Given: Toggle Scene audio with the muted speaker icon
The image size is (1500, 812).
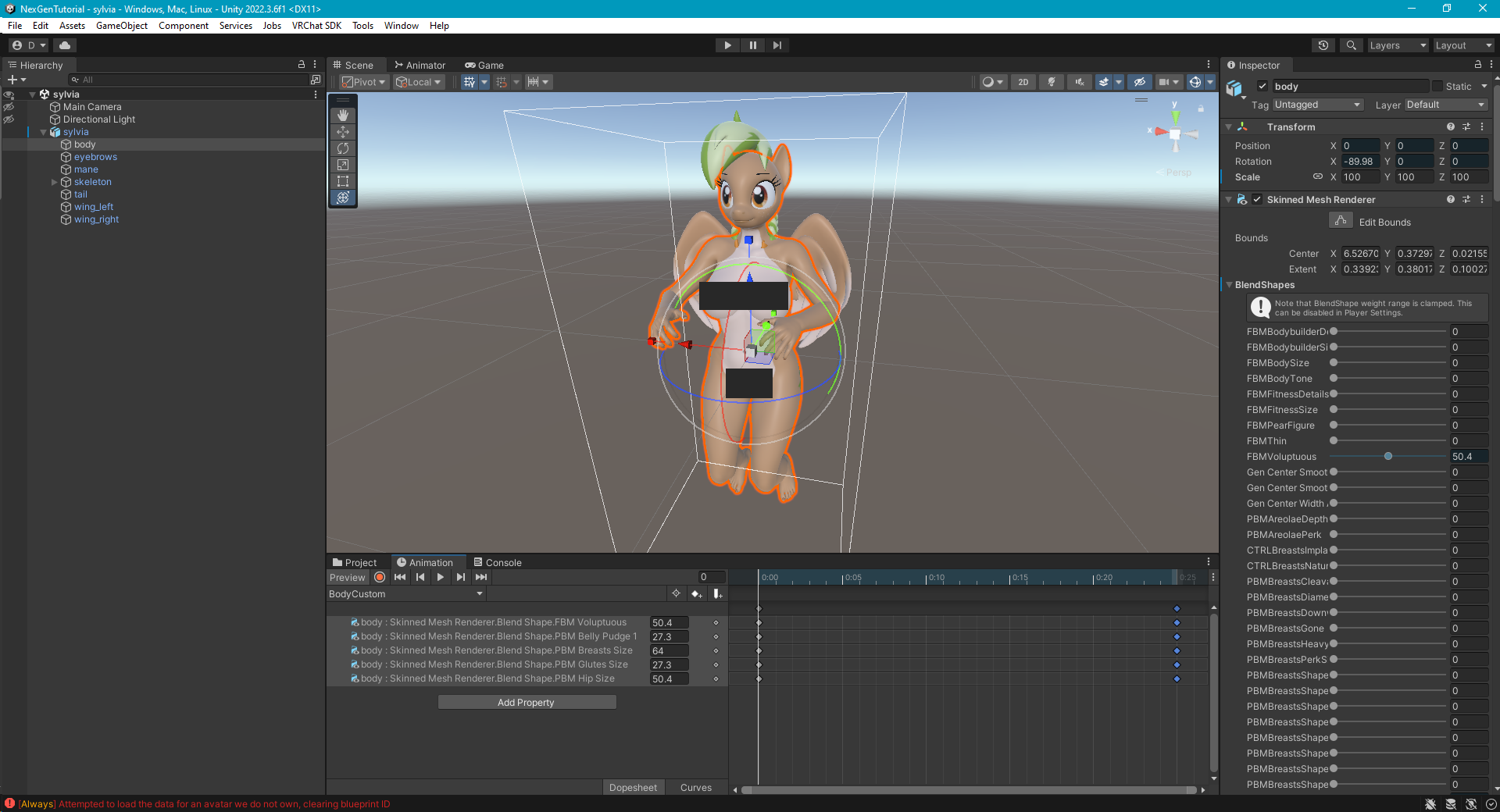Looking at the screenshot, I should point(1080,82).
